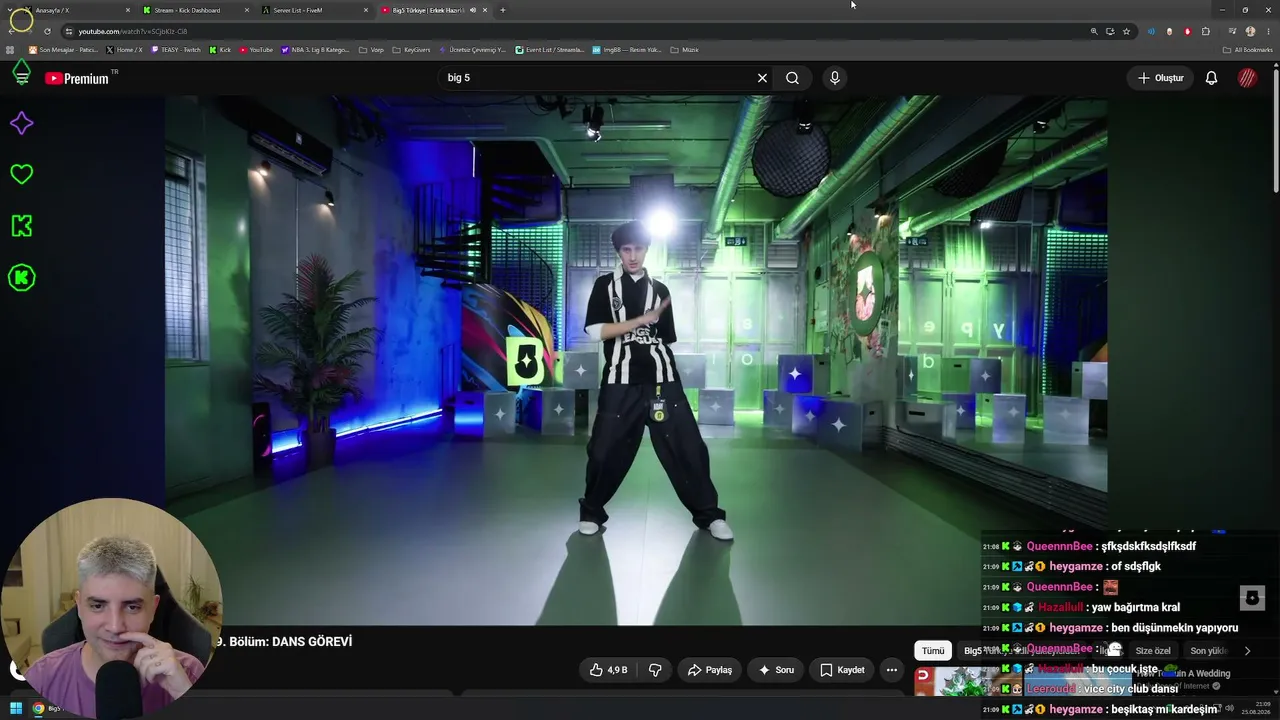Click the blue sound extension icon
This screenshot has width=1280, height=720.
click(x=1151, y=31)
